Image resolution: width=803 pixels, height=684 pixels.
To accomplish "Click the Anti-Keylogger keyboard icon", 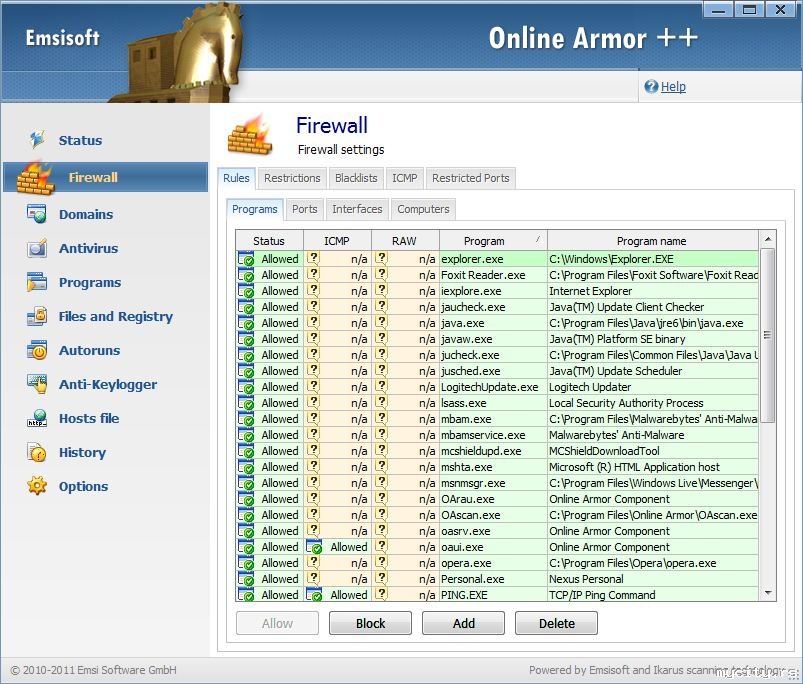I will click(37, 384).
